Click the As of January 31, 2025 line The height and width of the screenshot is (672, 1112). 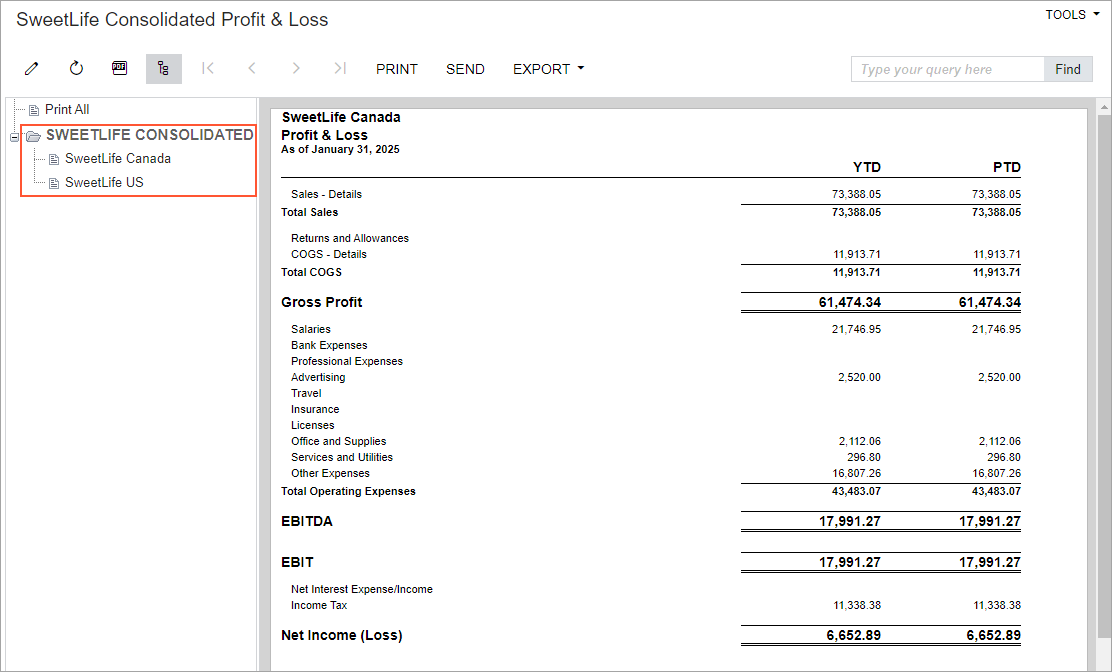[340, 149]
